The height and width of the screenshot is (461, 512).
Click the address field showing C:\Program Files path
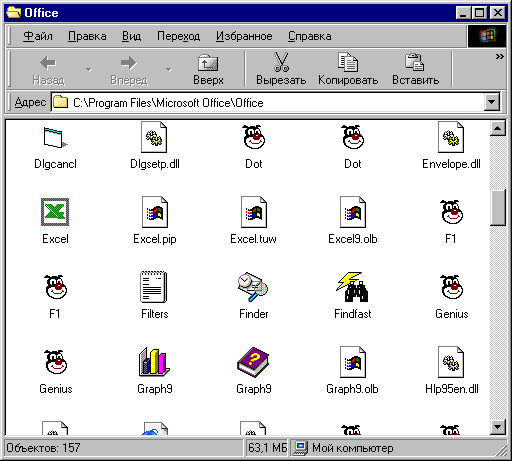click(275, 102)
